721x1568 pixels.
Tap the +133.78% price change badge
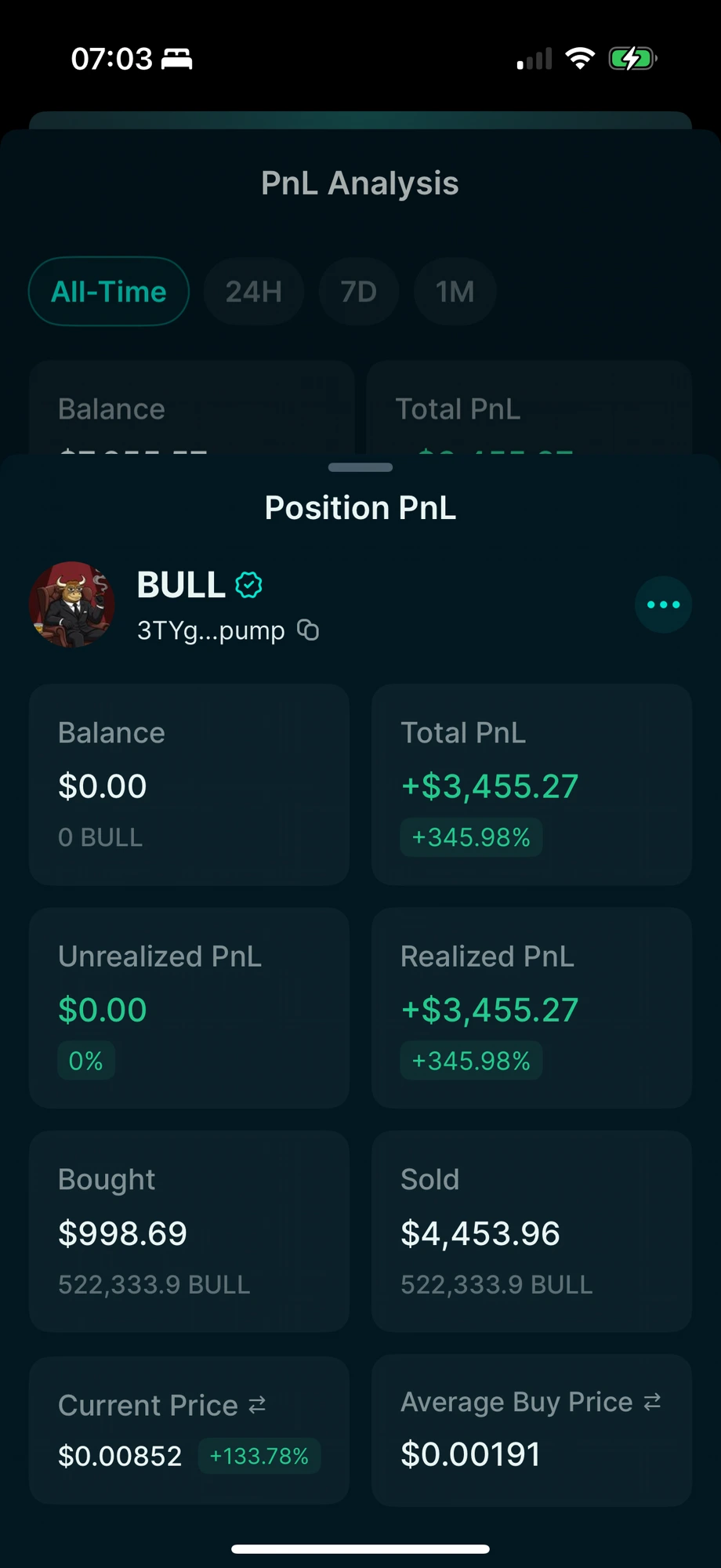coord(259,1456)
